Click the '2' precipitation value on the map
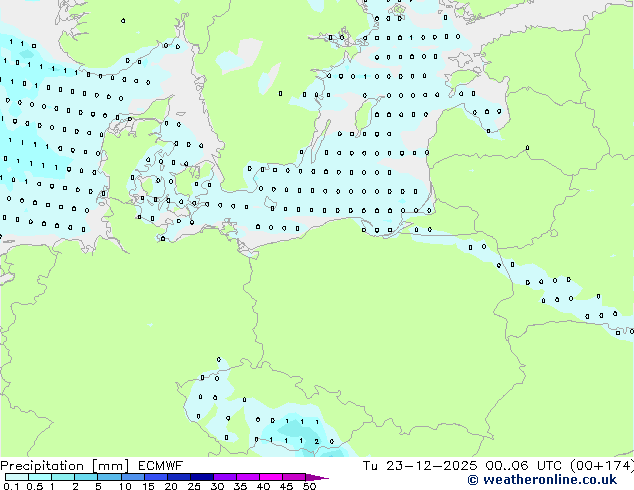 pyautogui.click(x=317, y=441)
